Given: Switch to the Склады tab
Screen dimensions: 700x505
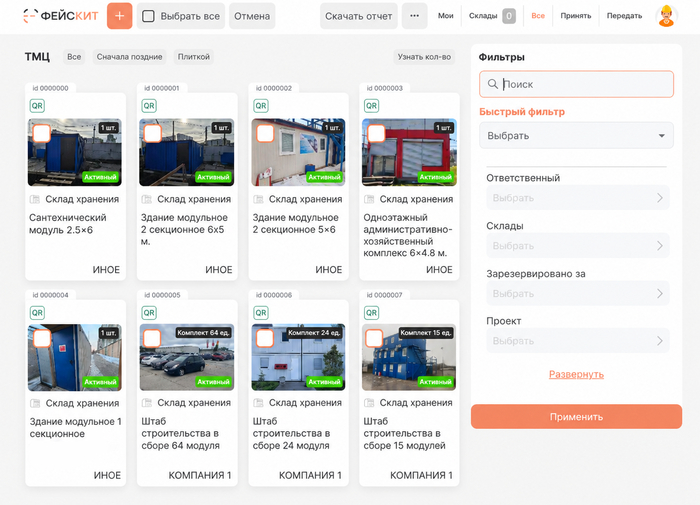Looking at the screenshot, I should coord(483,16).
